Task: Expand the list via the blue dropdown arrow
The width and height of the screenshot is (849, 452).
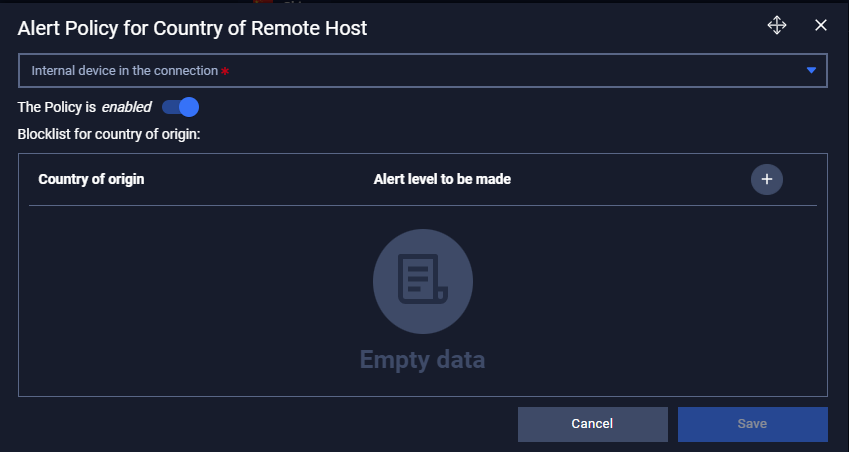Action: tap(811, 70)
